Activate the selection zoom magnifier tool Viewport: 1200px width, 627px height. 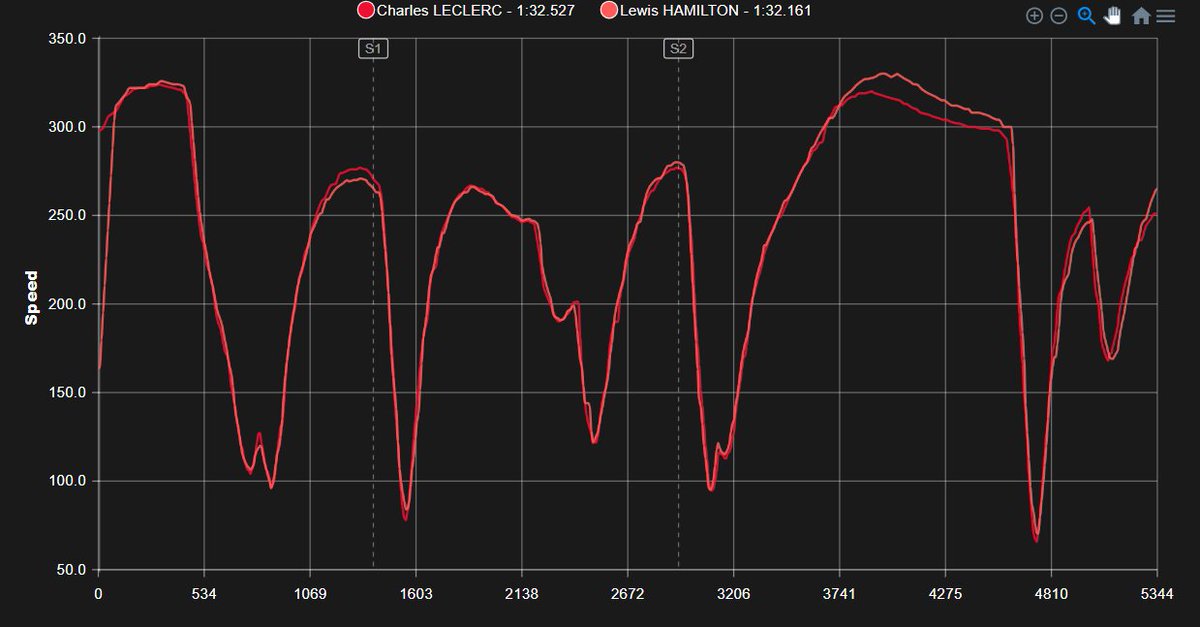point(1086,16)
